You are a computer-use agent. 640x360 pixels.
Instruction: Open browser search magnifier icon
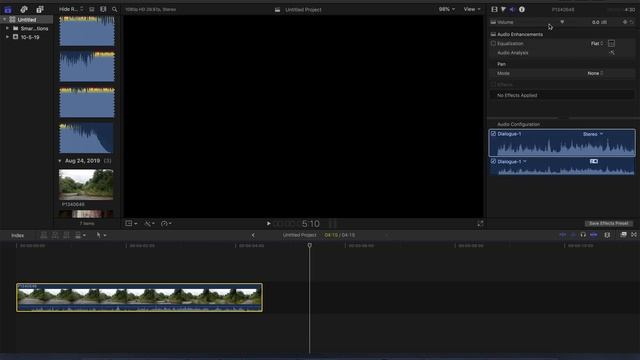coord(115,9)
